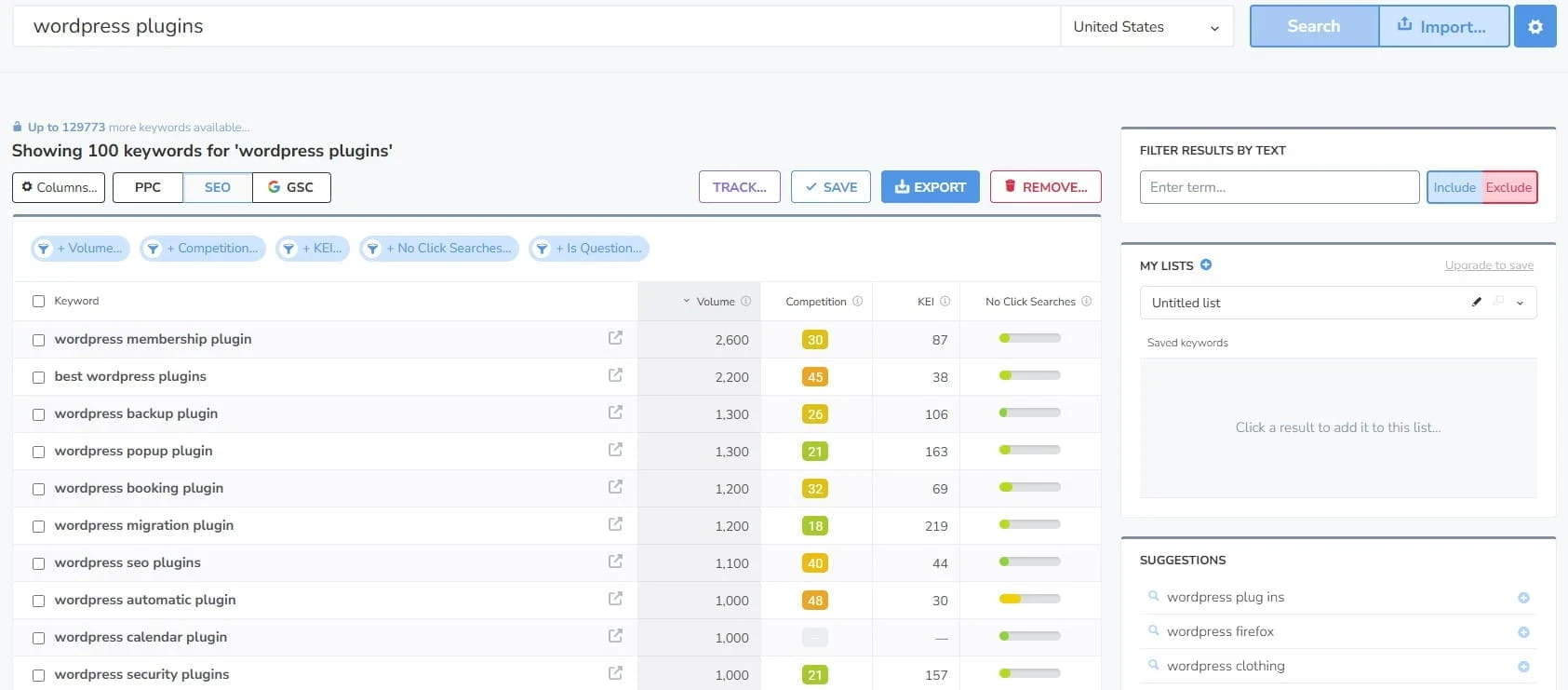
Task: Check the wordpress seo plugins row
Action: pos(38,563)
